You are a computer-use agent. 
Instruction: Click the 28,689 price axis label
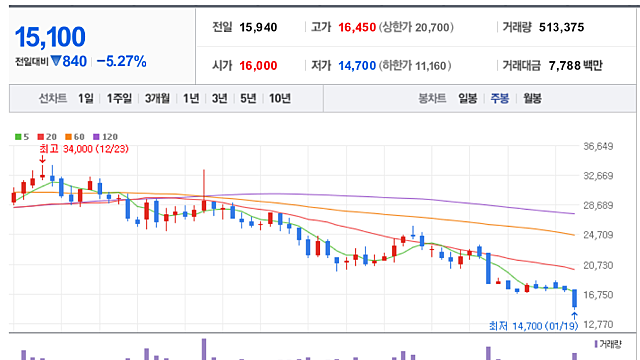[598, 205]
